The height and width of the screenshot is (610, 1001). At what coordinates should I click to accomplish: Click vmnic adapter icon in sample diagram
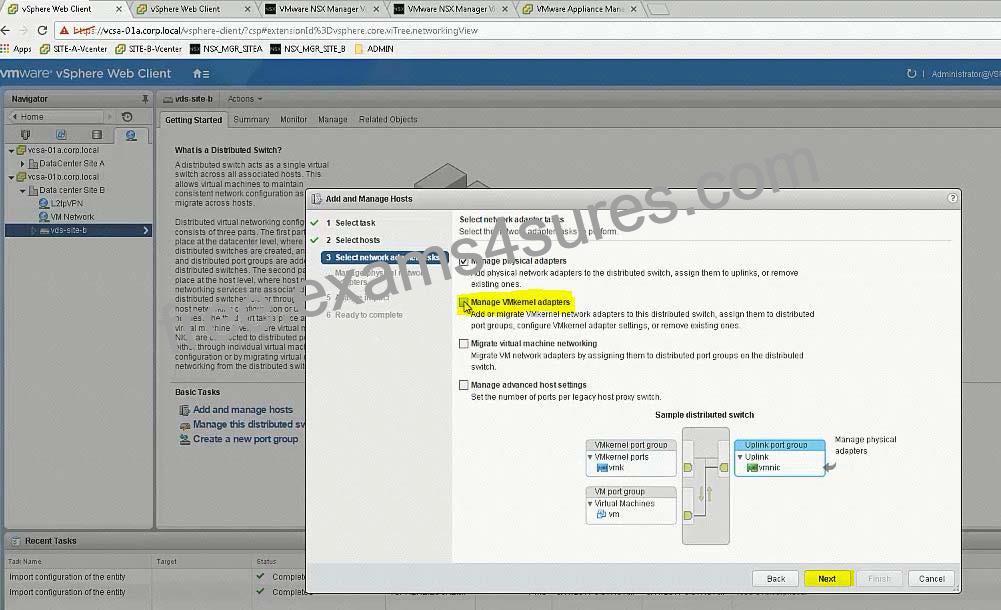(752, 468)
